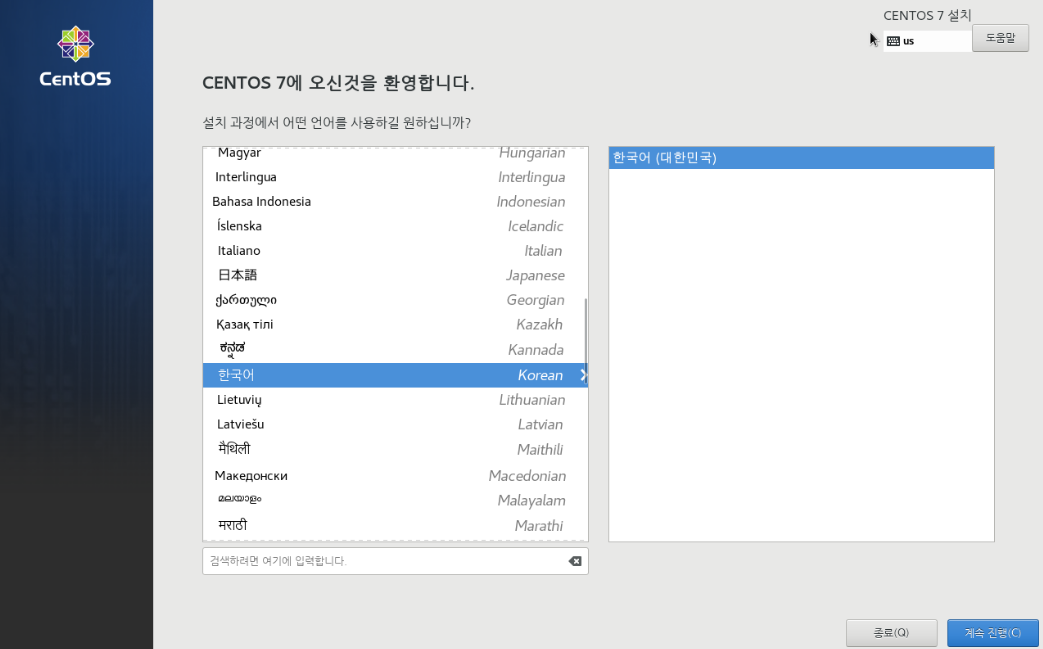Pick the Kannada language row

click(395, 350)
